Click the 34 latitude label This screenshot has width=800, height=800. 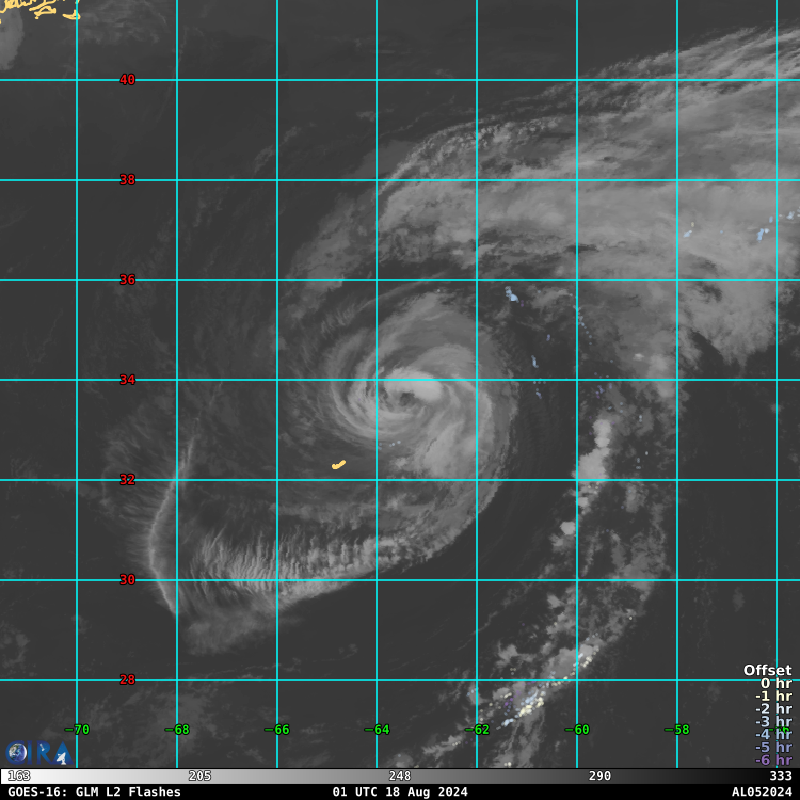tap(127, 380)
